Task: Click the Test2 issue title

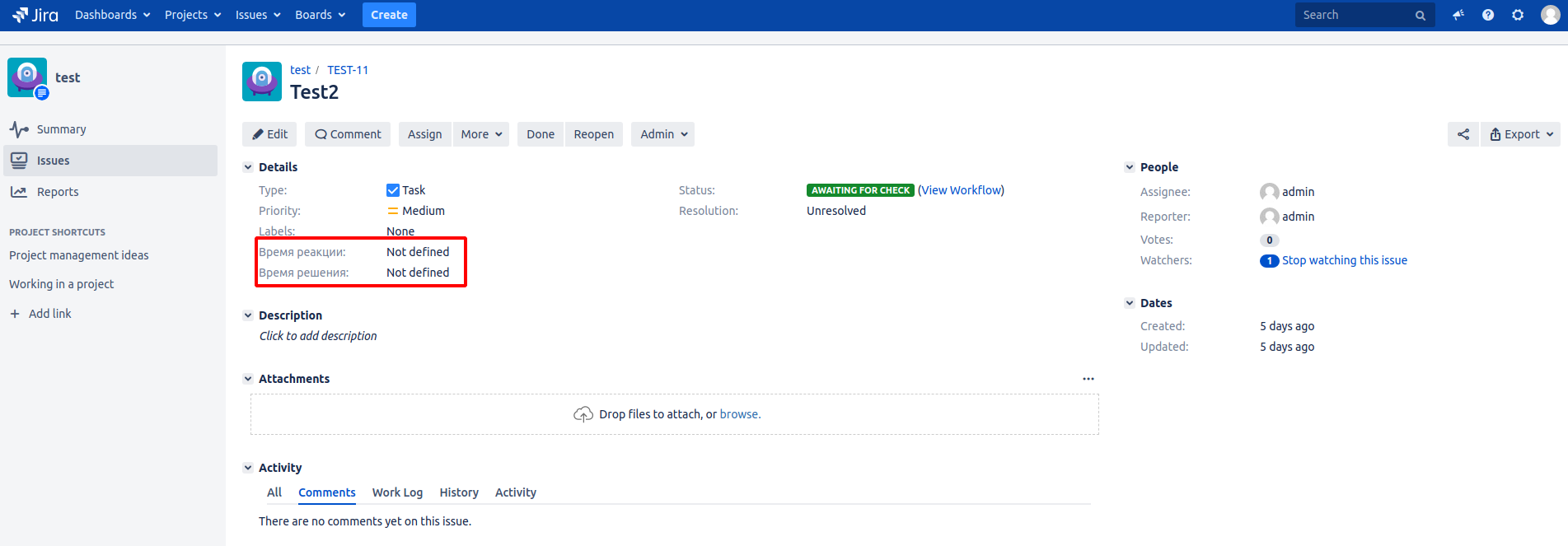Action: pyautogui.click(x=314, y=92)
